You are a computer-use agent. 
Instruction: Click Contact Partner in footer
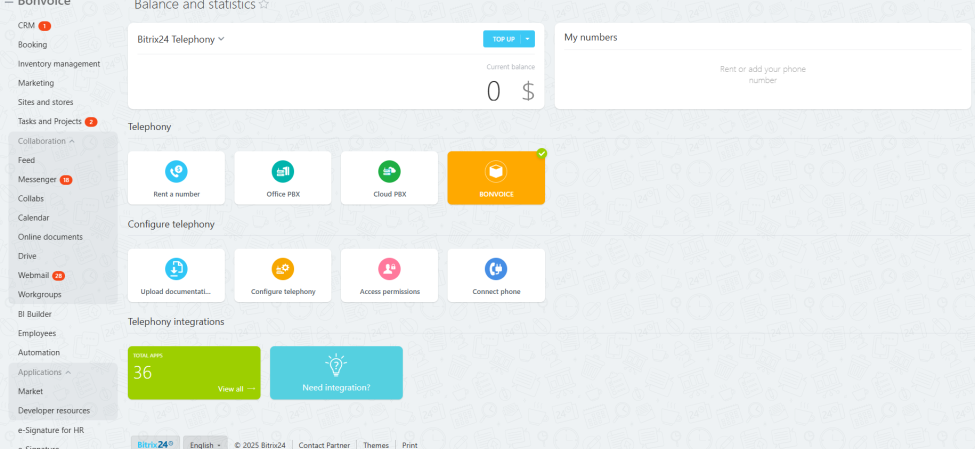click(x=324, y=445)
